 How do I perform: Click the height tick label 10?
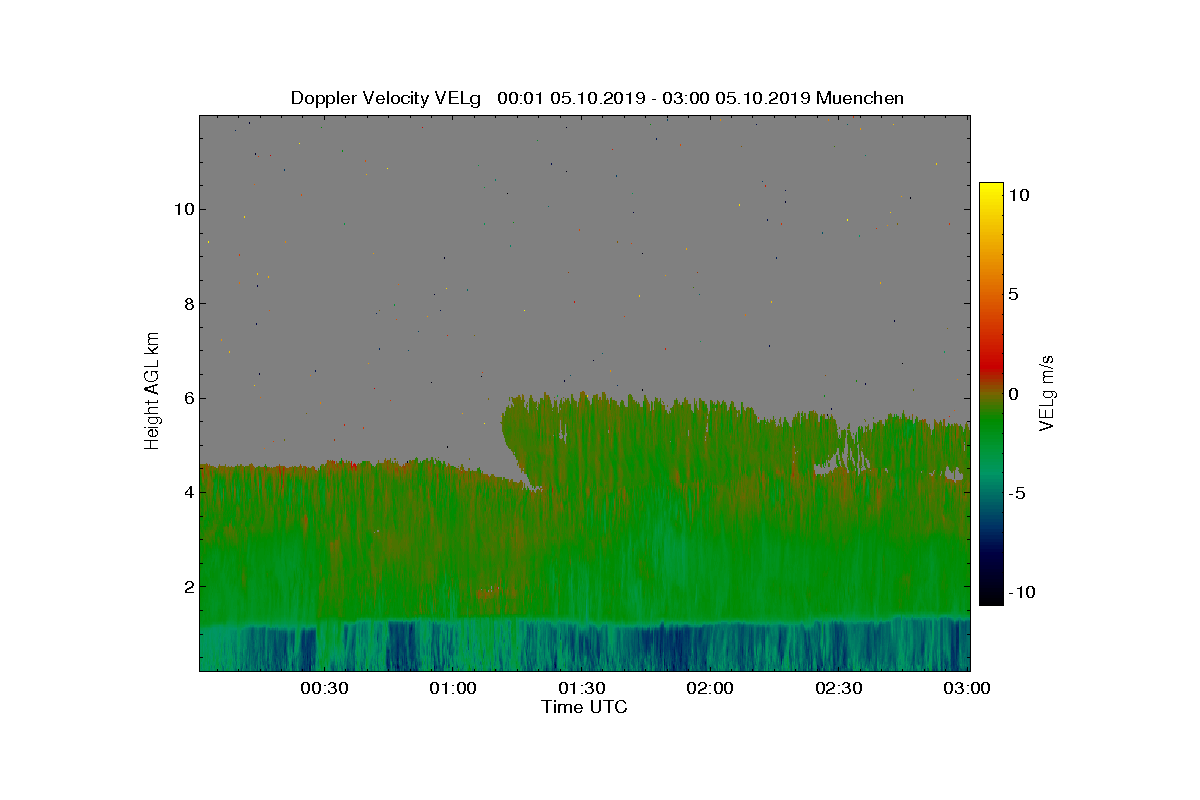tap(182, 209)
